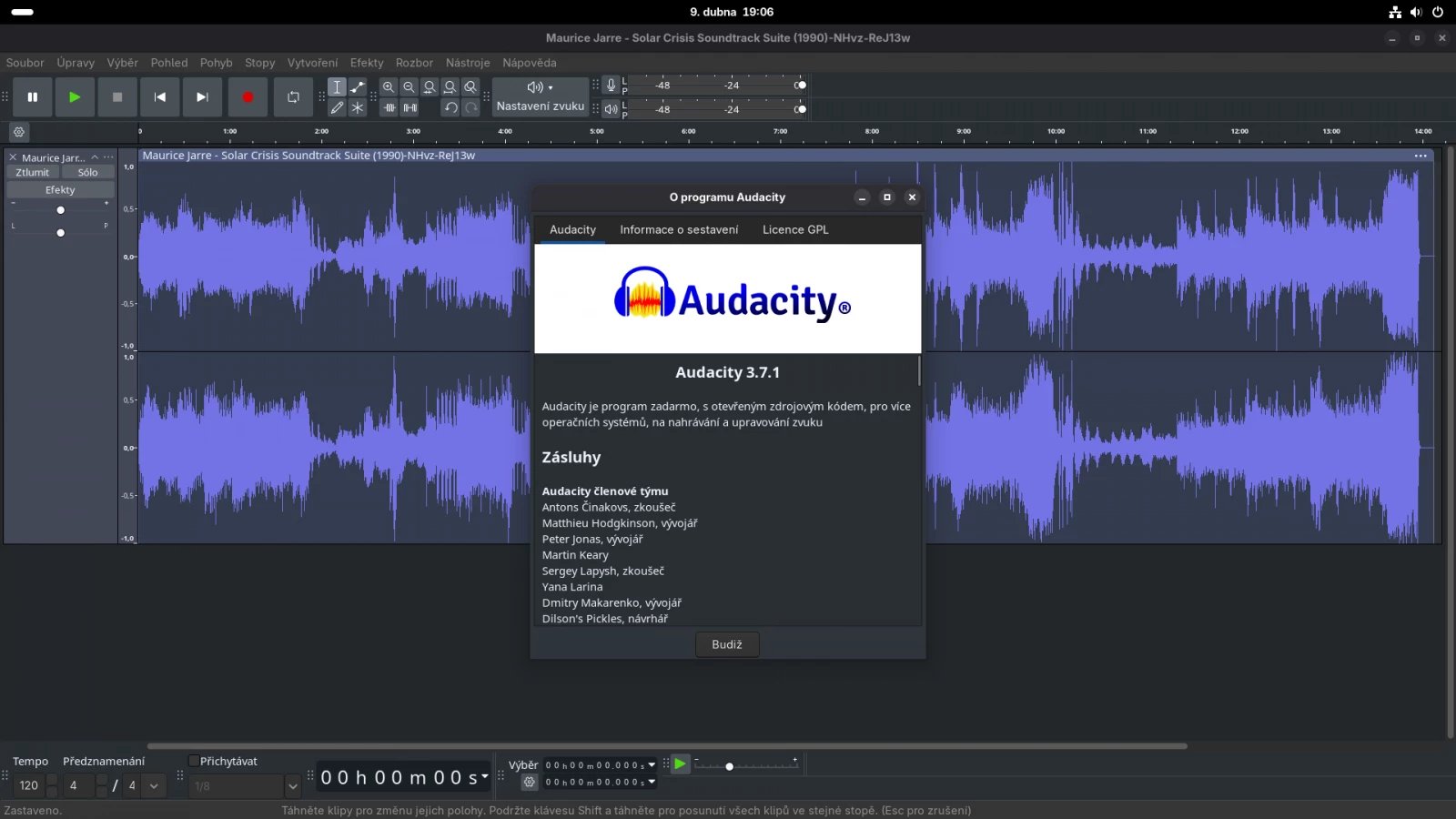Click the greyed Redo arrow icon

470,107
